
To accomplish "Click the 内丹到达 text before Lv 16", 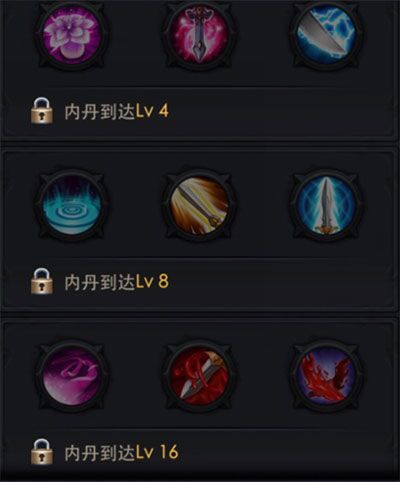I will click(x=100, y=453).
